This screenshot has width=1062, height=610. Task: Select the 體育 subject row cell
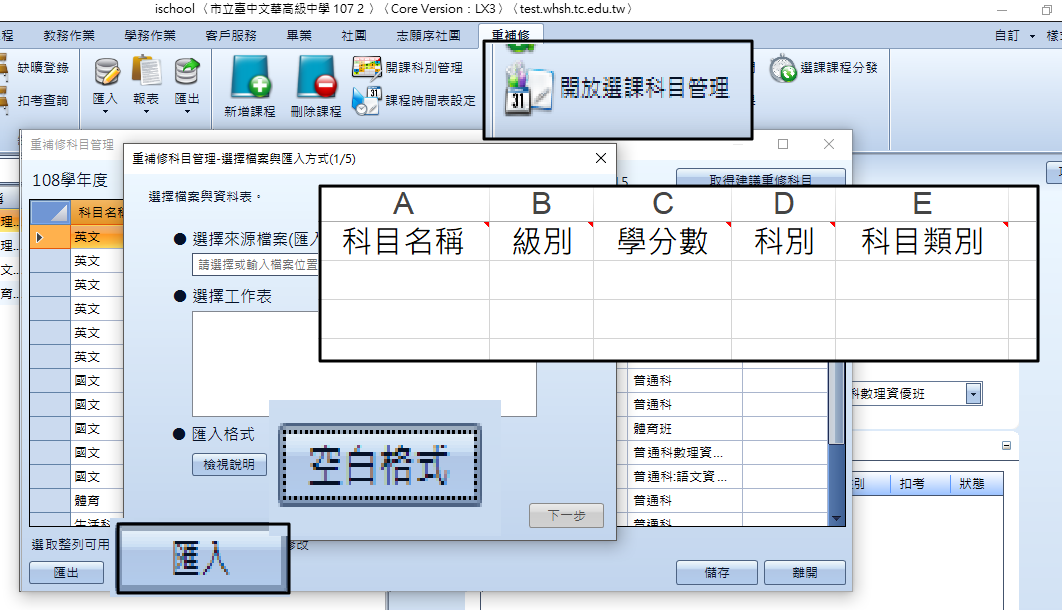click(97, 500)
